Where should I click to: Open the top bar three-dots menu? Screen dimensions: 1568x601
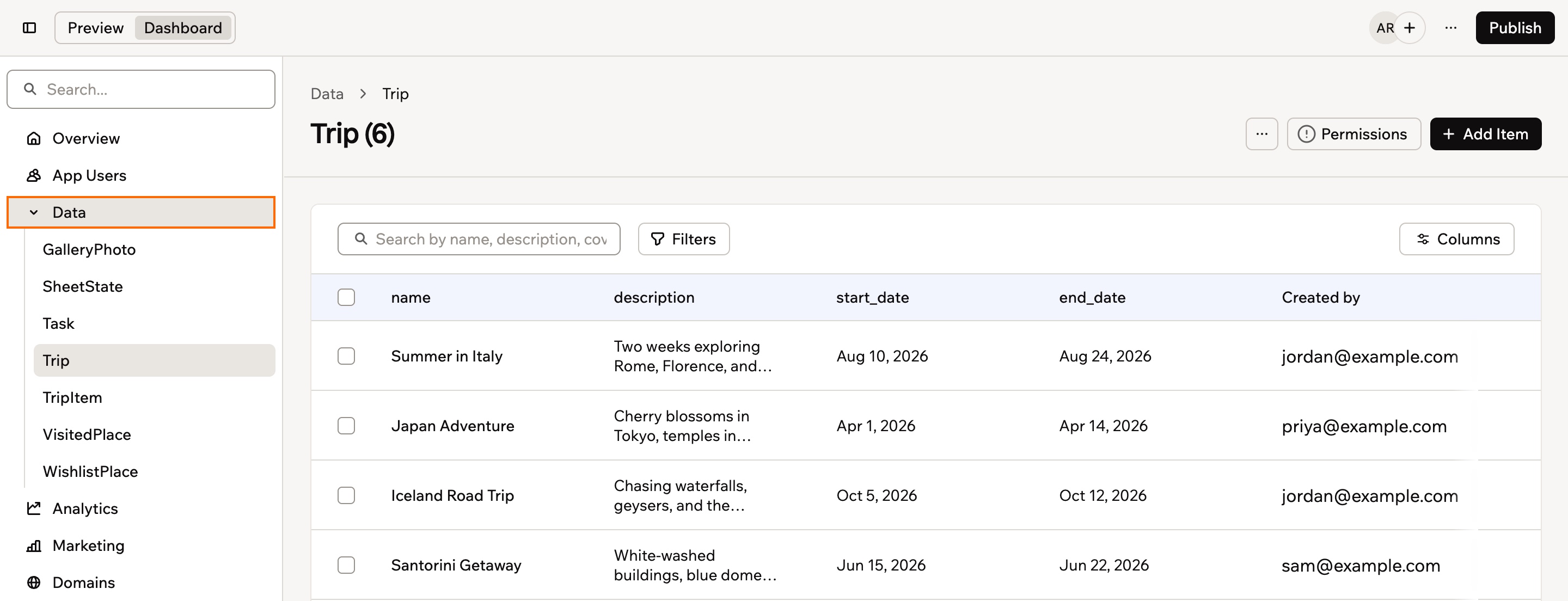click(1450, 28)
